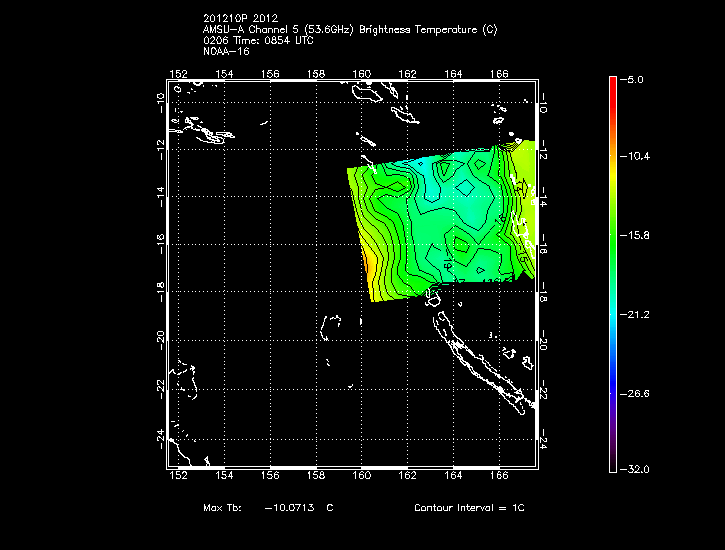
Task: Select the -15.8 colorbar tick label
Action: pyautogui.click(x=634, y=235)
